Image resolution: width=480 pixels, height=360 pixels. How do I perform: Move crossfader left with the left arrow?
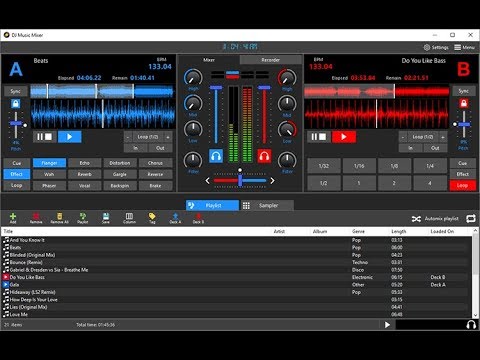click(x=207, y=181)
